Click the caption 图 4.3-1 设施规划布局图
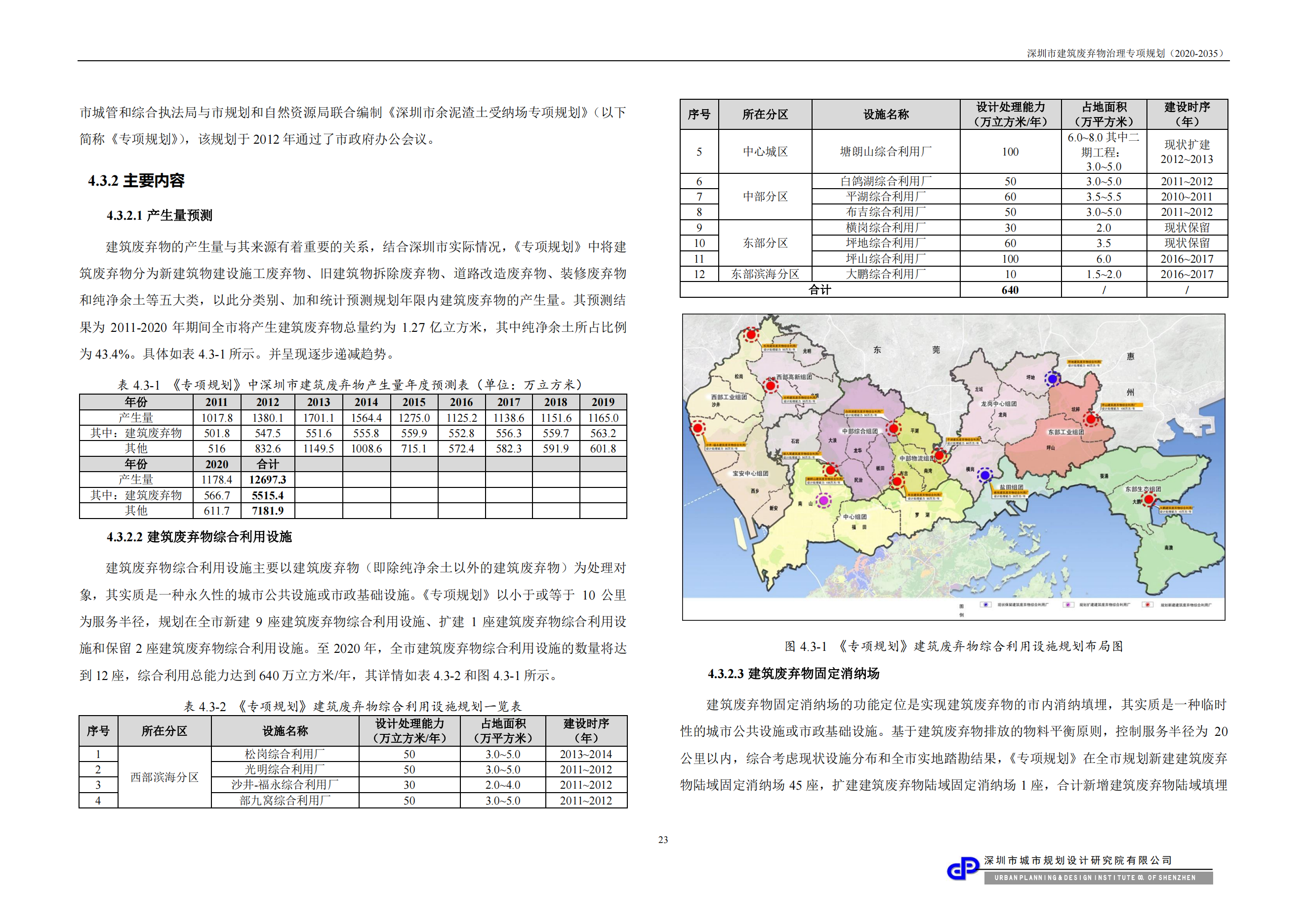The height and width of the screenshot is (924, 1307). click(x=953, y=646)
